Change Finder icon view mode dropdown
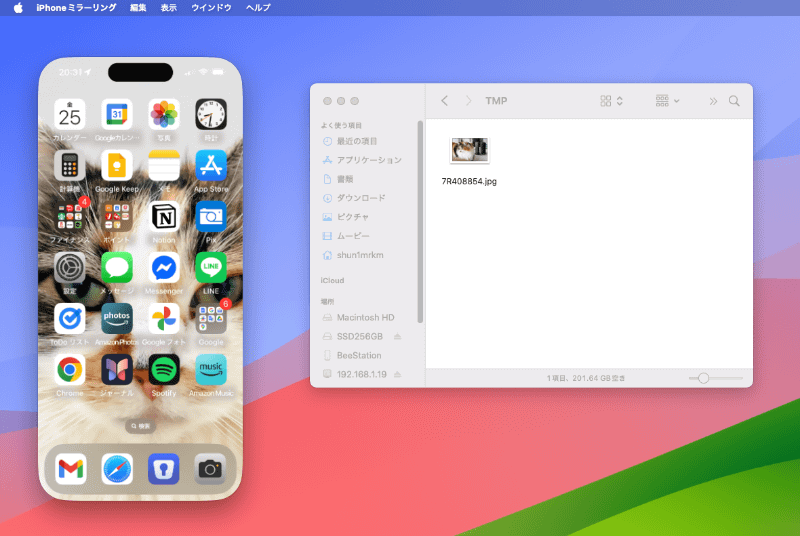Viewport: 800px width, 536px height. pyautogui.click(x=612, y=101)
